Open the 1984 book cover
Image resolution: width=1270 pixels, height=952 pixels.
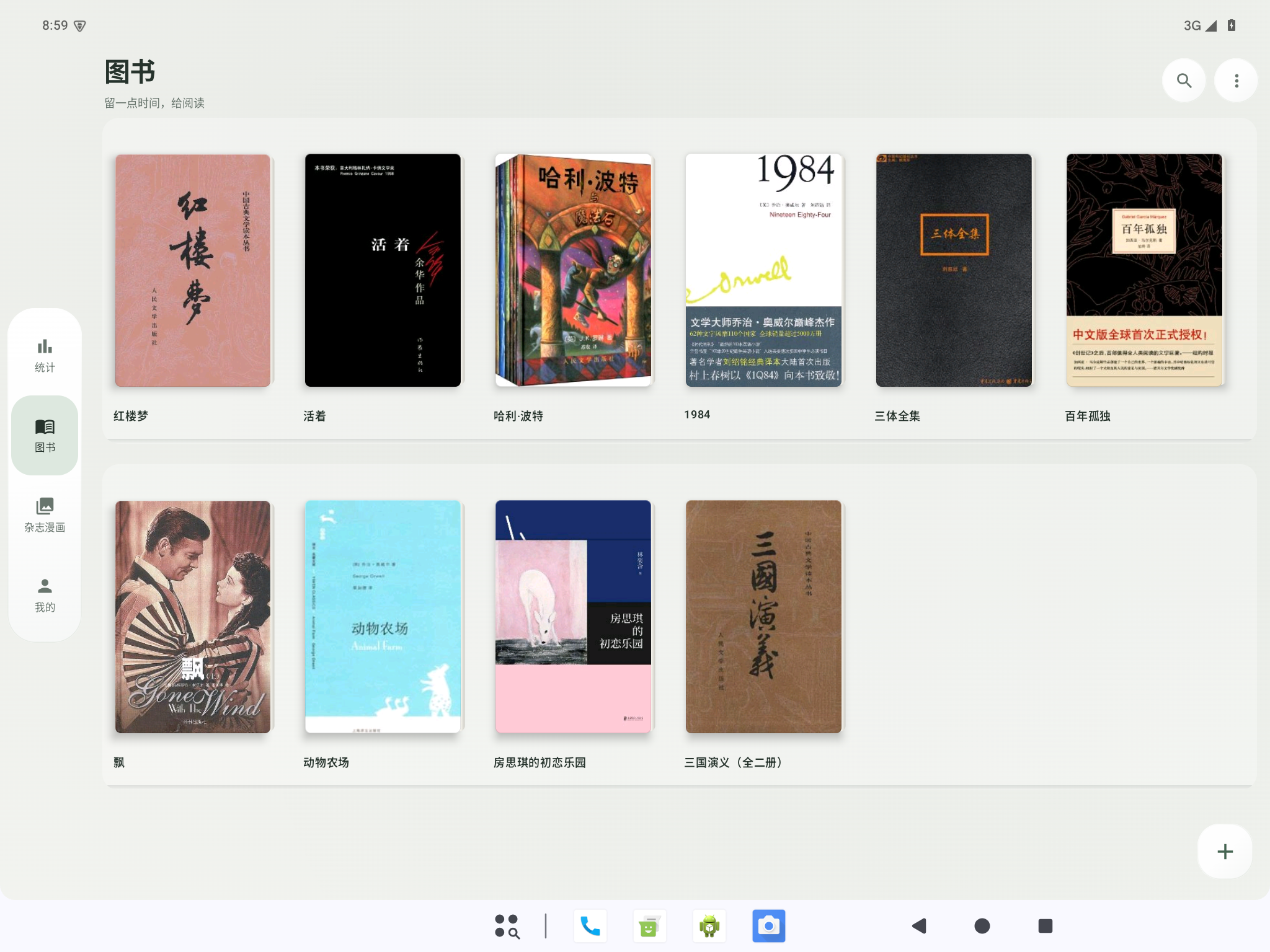pos(763,270)
